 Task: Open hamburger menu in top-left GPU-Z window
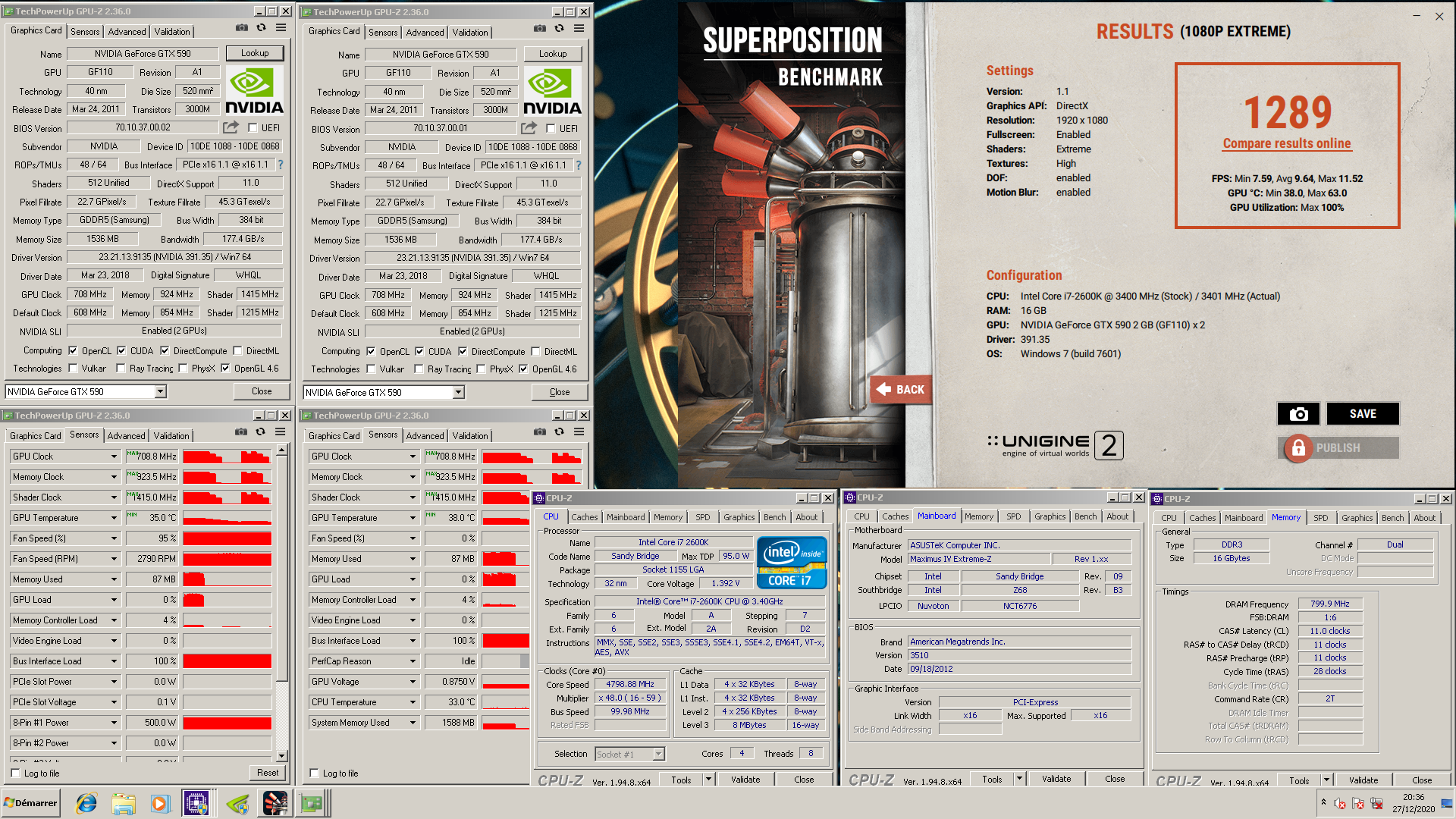(x=281, y=27)
